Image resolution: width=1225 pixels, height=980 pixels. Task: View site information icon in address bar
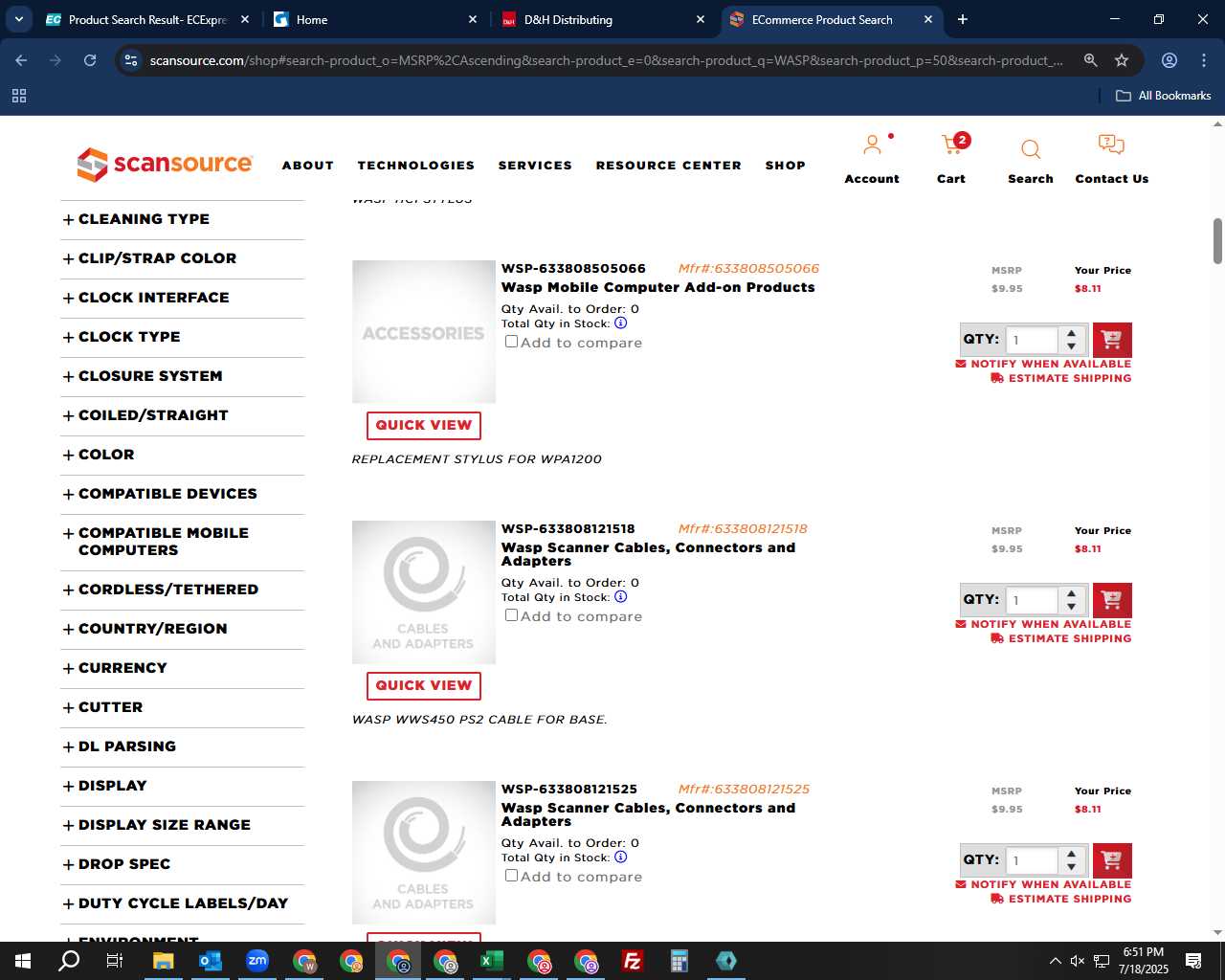click(131, 60)
